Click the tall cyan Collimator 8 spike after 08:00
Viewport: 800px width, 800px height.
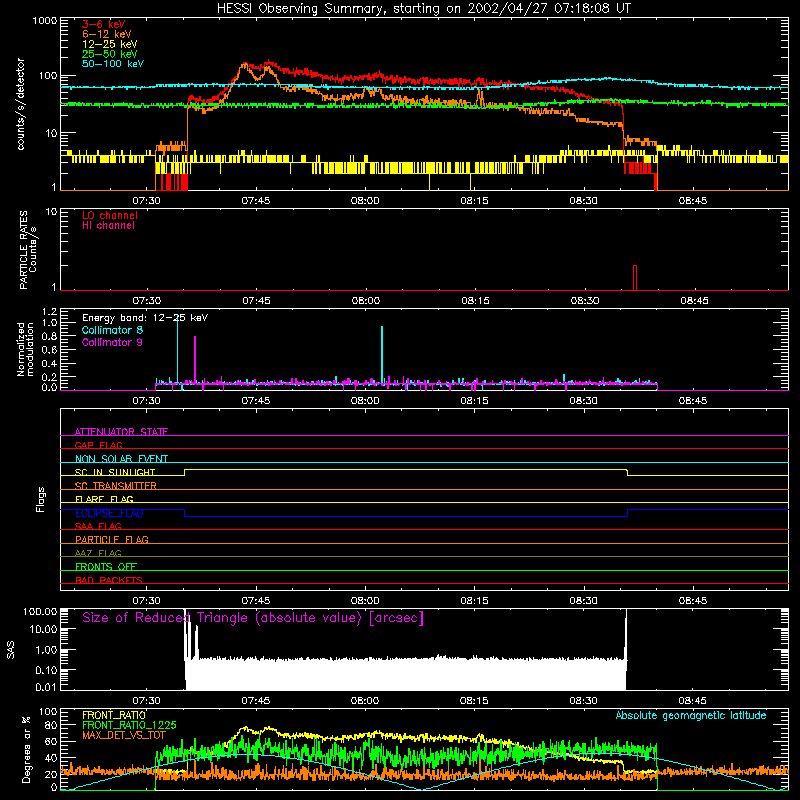click(382, 355)
